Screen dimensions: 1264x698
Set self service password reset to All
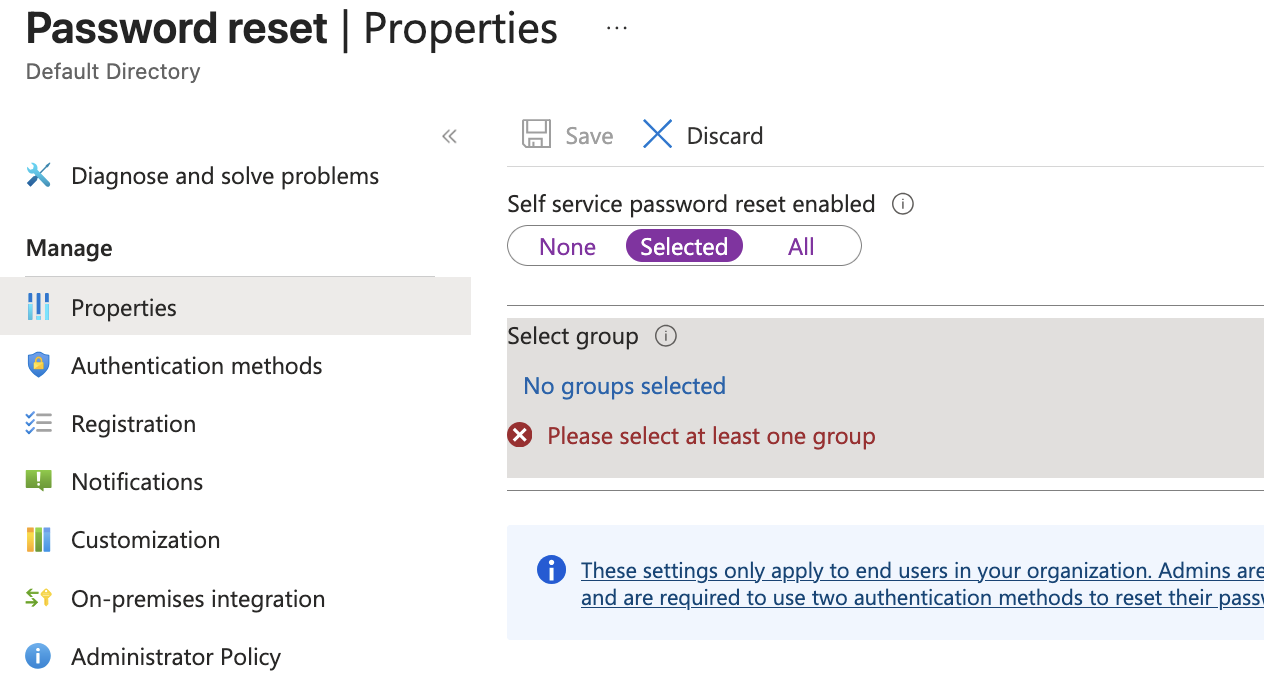coord(801,247)
